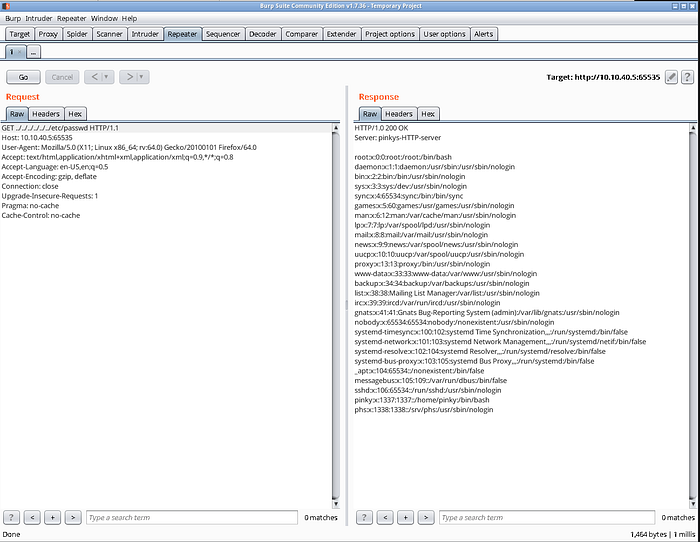Viewport: 700px width, 542px height.
Task: Open the new Repeater tab '...' button
Action: (x=33, y=51)
